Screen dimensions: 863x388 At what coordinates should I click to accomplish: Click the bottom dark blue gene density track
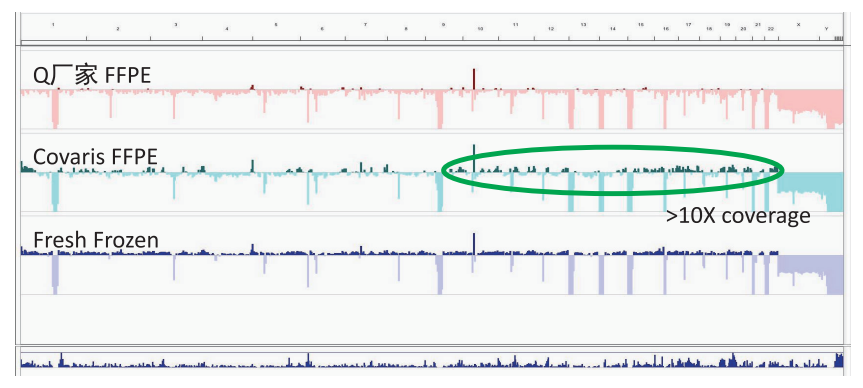432,360
